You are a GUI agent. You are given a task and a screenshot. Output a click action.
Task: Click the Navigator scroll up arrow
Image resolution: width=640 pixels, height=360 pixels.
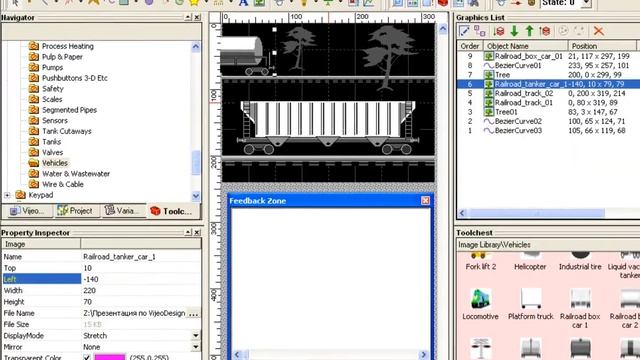196,47
